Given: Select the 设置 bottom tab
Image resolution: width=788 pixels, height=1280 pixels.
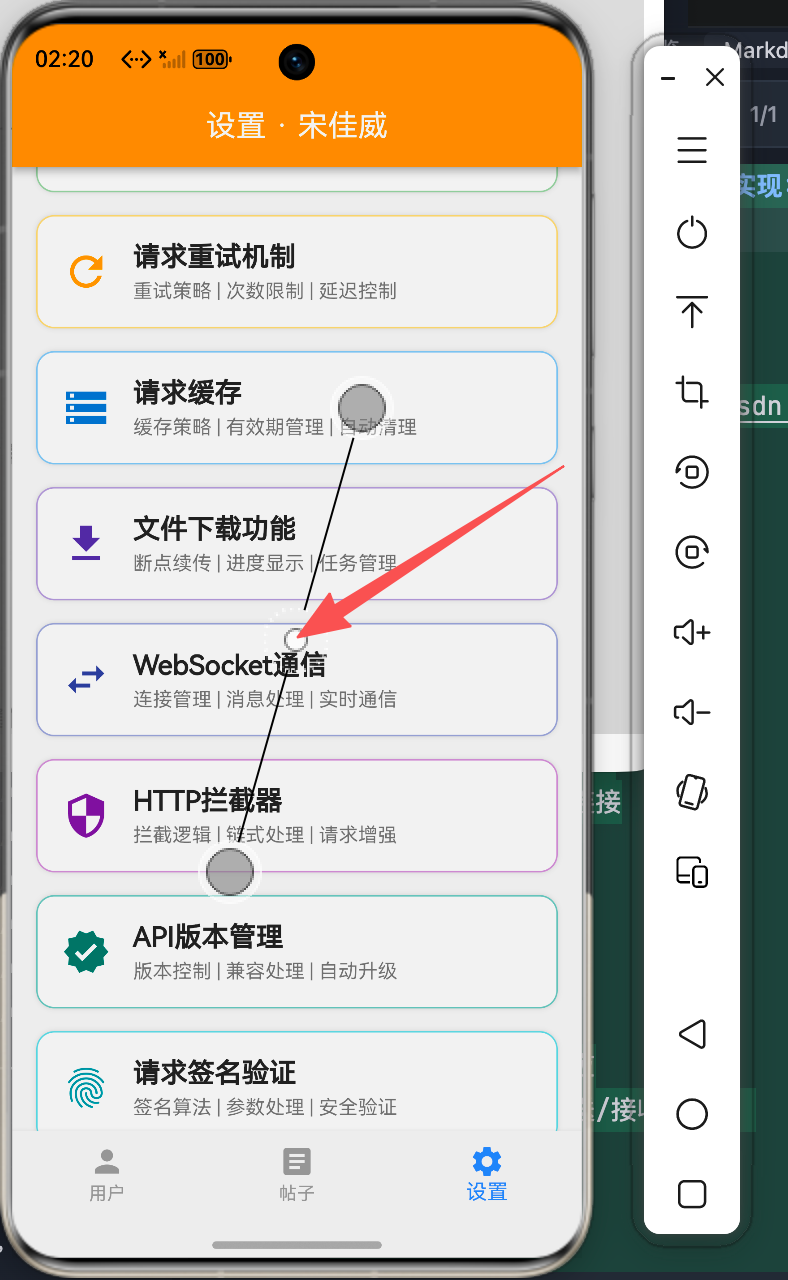Looking at the screenshot, I should click(487, 1175).
